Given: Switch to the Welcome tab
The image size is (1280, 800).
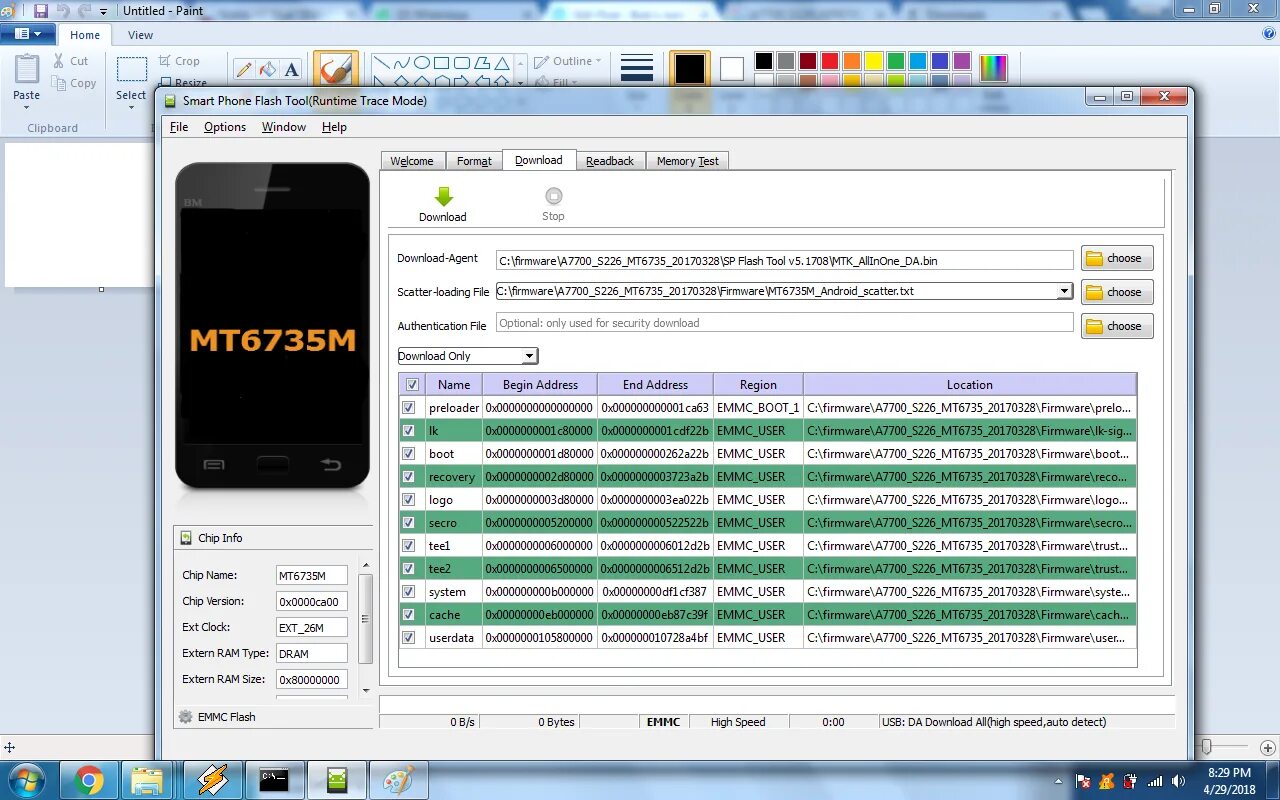Looking at the screenshot, I should tap(412, 161).
